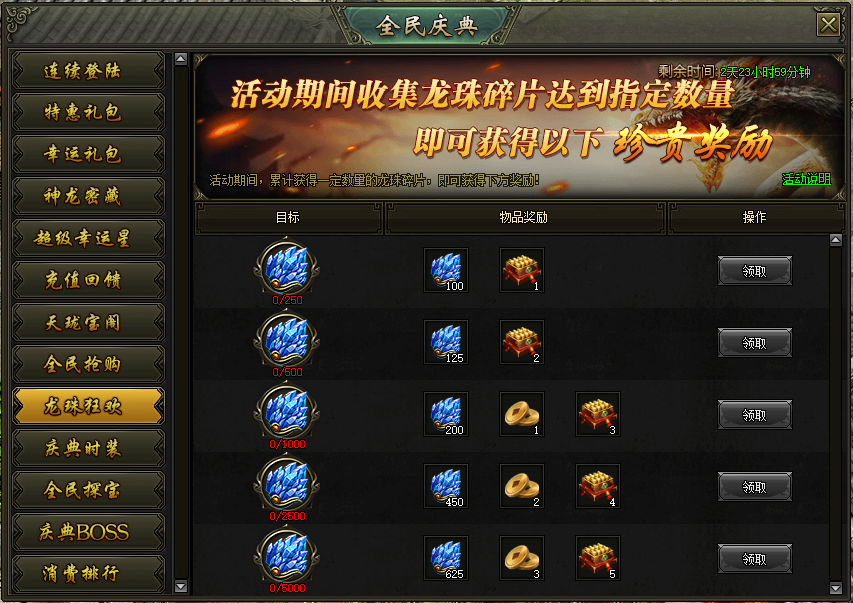This screenshot has width=853, height=603.
Task: Select the gold coin reward with quantity 3
Action: pos(522,558)
